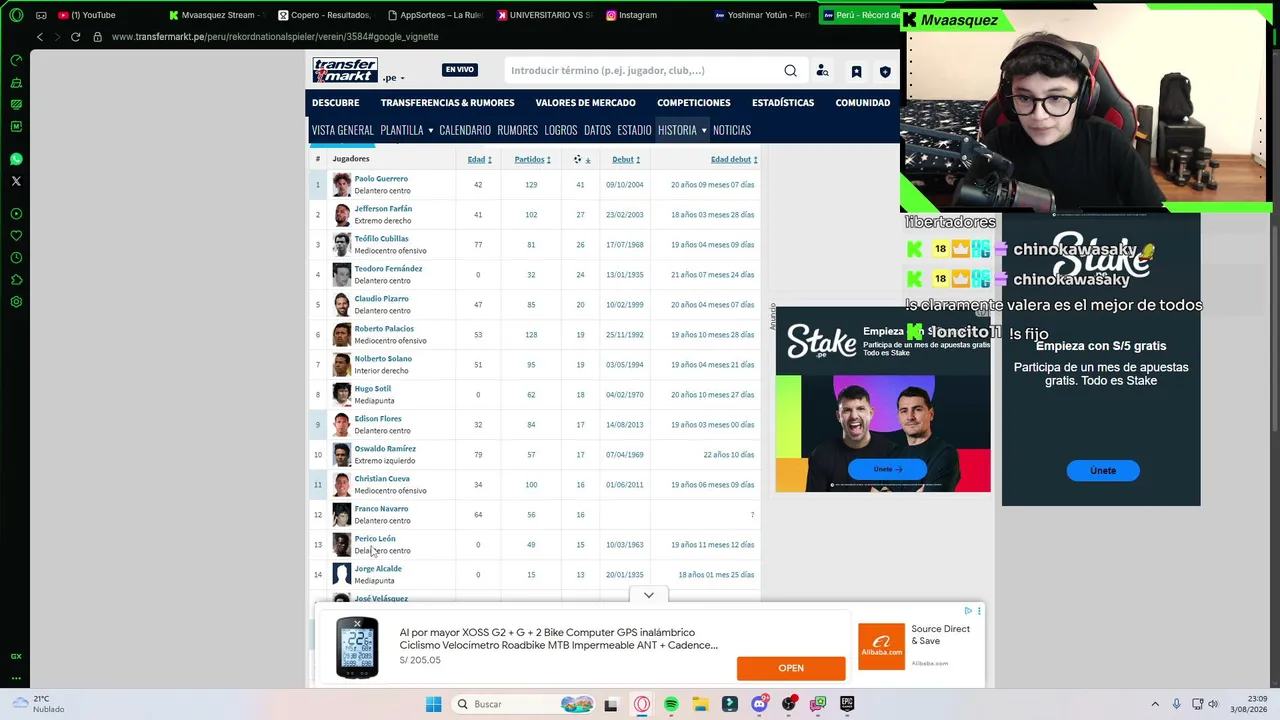
Task: Open the GX Control speedometer icon in the sidebar
Action: pyautogui.click(x=16, y=60)
